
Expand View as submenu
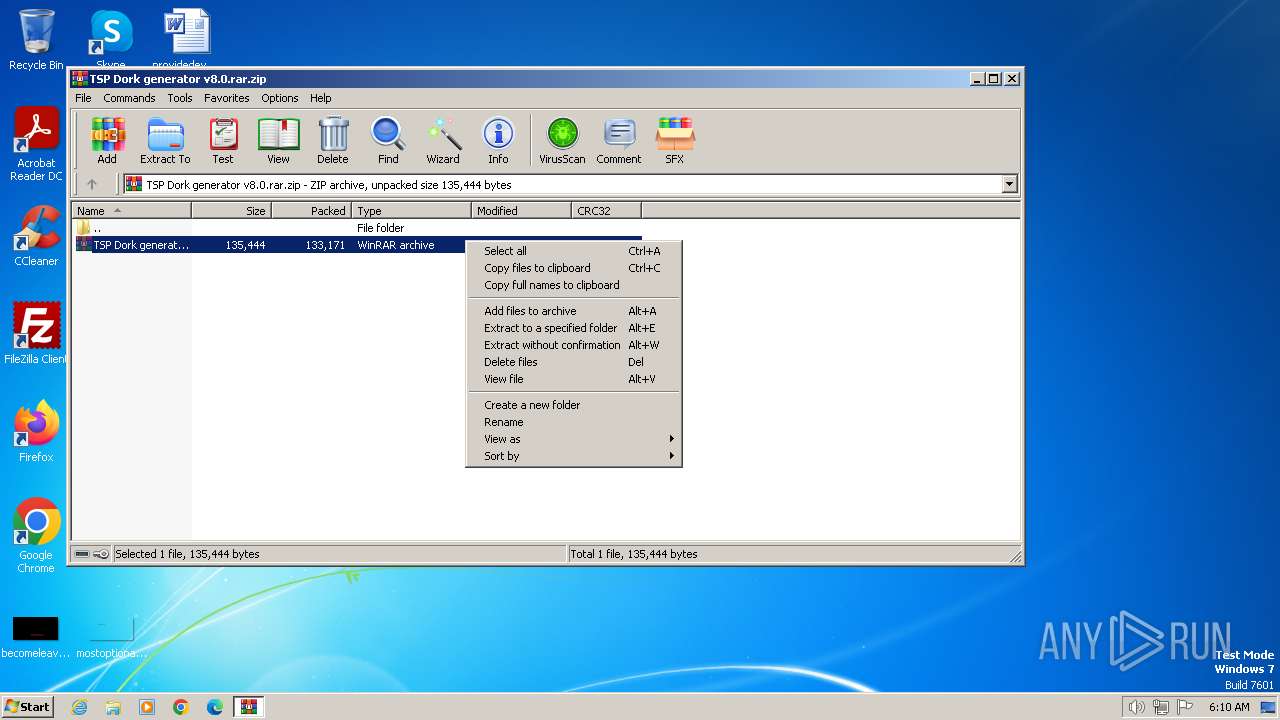574,439
